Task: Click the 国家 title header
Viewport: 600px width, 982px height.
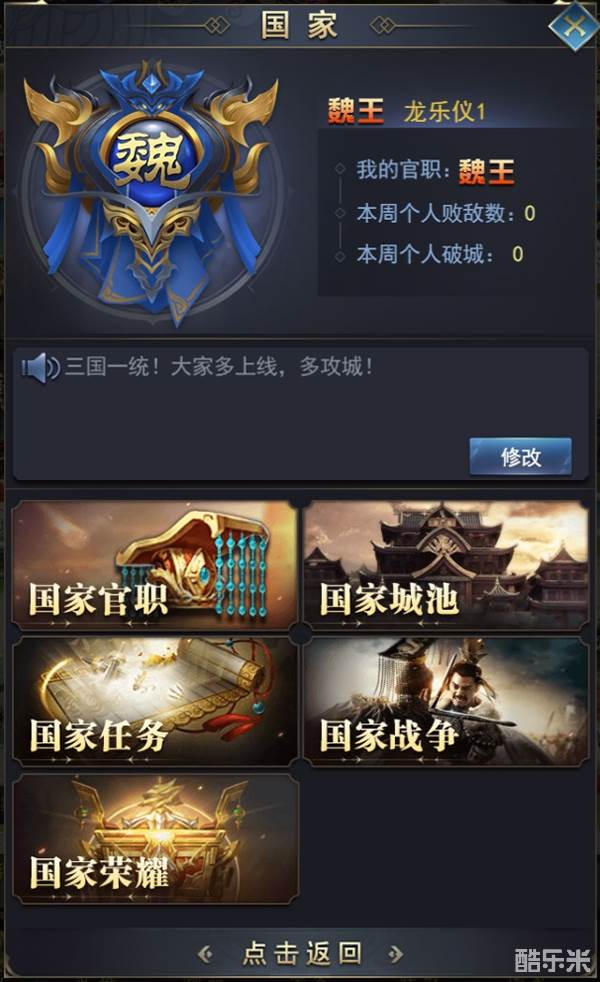Action: pos(299,25)
